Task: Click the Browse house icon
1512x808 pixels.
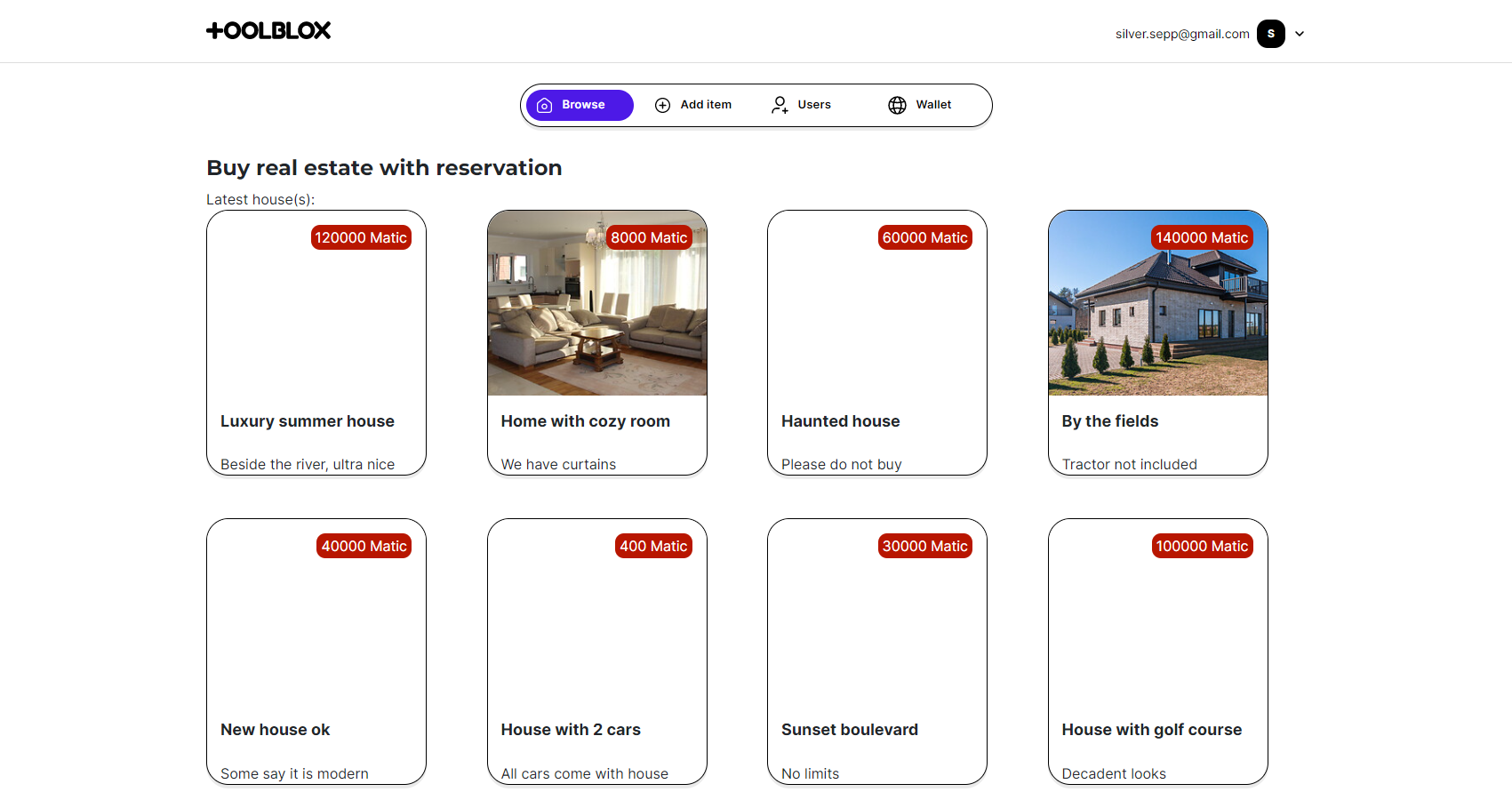Action: tap(545, 105)
